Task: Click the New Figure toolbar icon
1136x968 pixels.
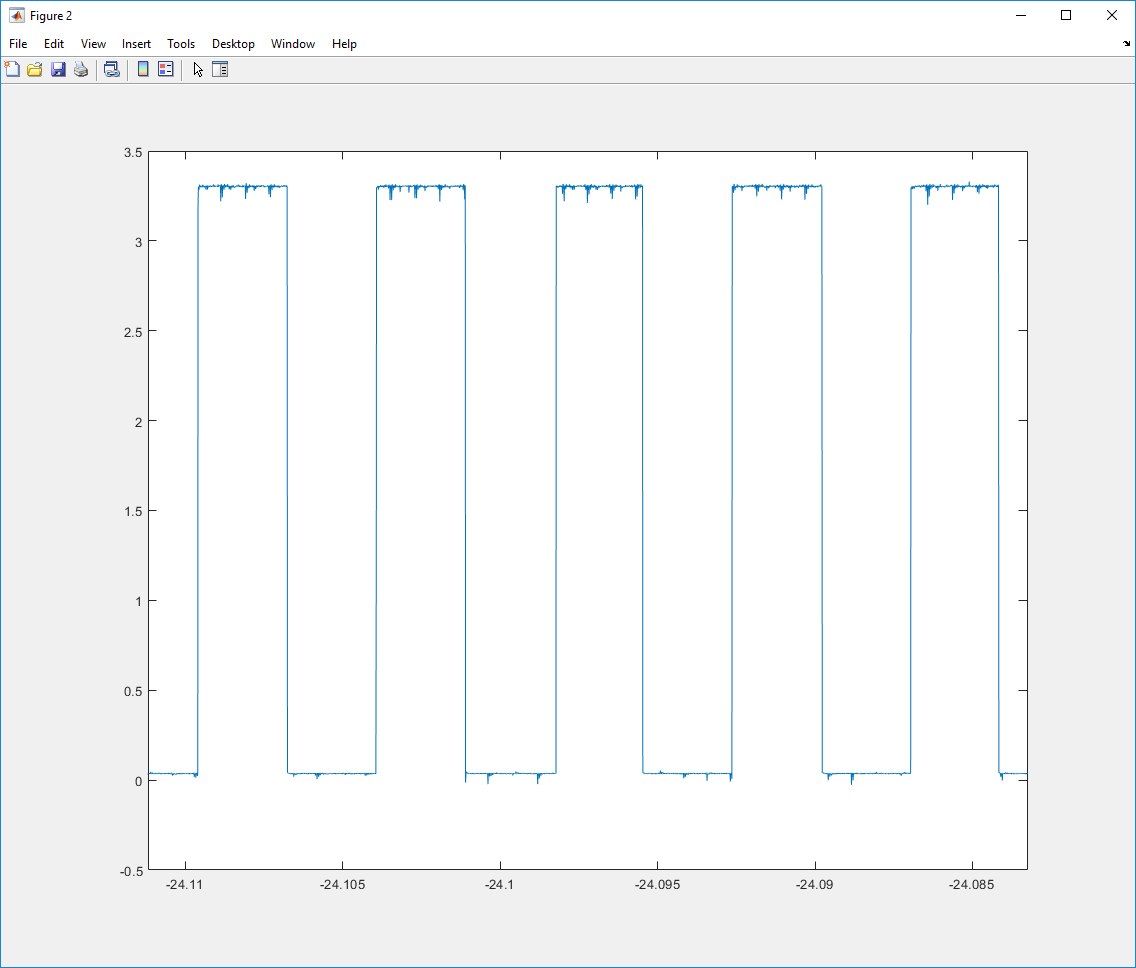Action: tap(12, 70)
